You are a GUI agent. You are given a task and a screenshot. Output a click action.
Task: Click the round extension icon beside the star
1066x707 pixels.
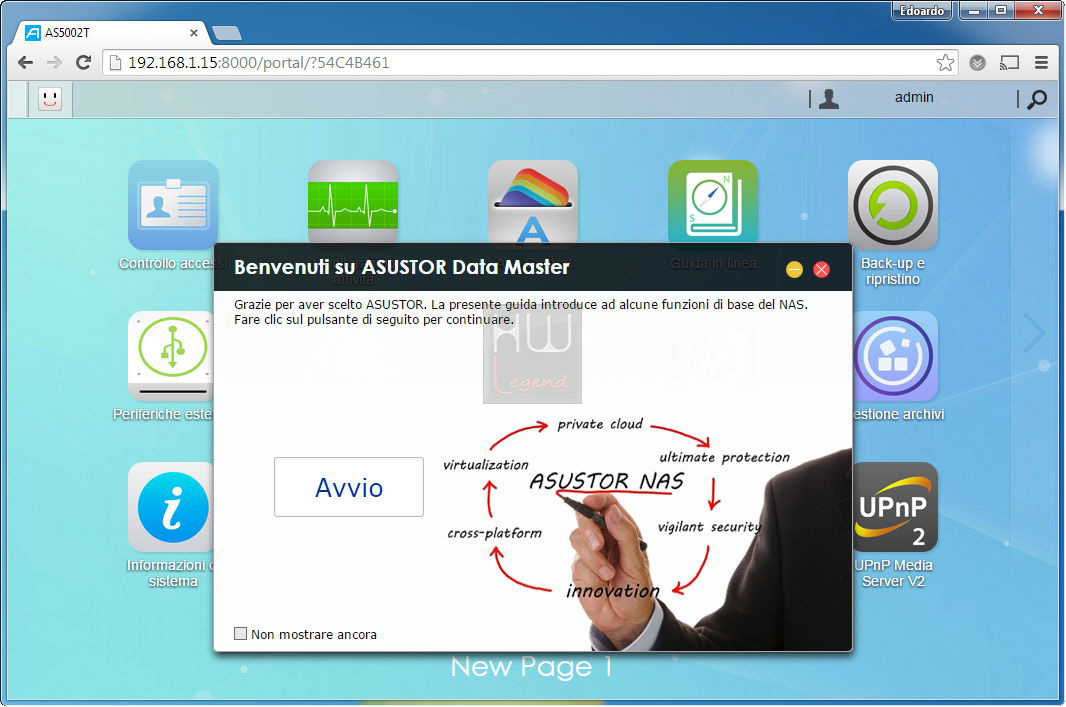pos(978,63)
